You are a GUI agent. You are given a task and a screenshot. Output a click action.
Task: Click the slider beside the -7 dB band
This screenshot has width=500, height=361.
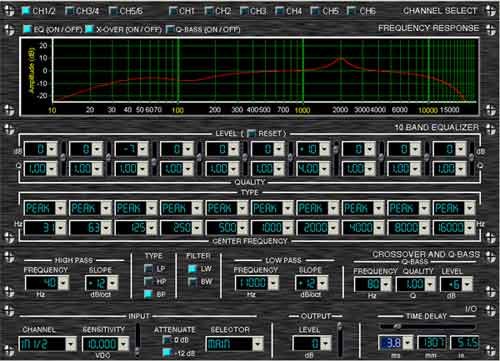coord(154,159)
